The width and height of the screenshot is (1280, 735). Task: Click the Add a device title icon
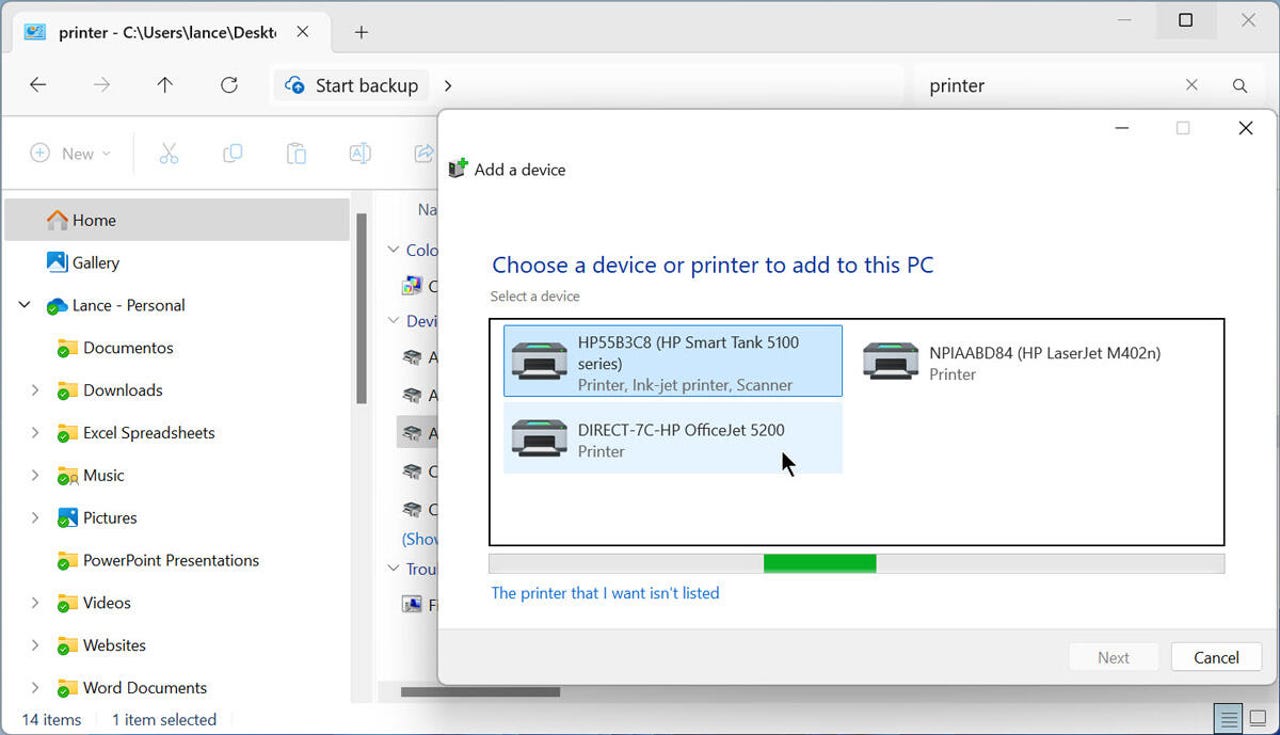[458, 168]
